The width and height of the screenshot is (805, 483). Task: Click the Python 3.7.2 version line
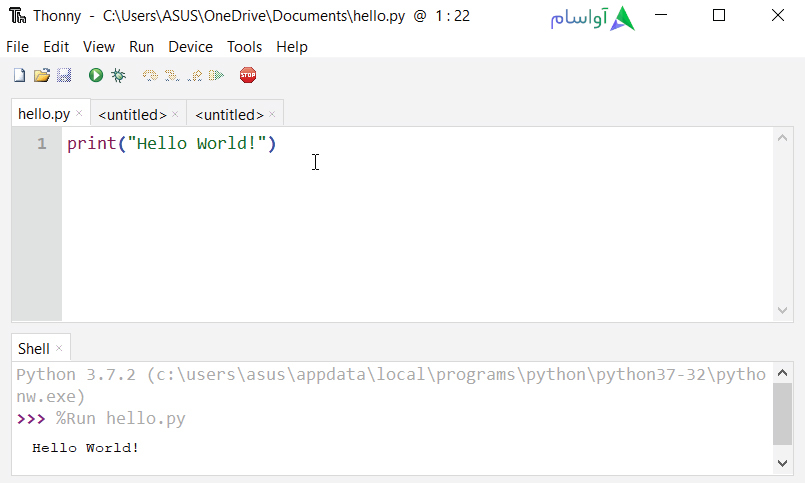click(391, 385)
